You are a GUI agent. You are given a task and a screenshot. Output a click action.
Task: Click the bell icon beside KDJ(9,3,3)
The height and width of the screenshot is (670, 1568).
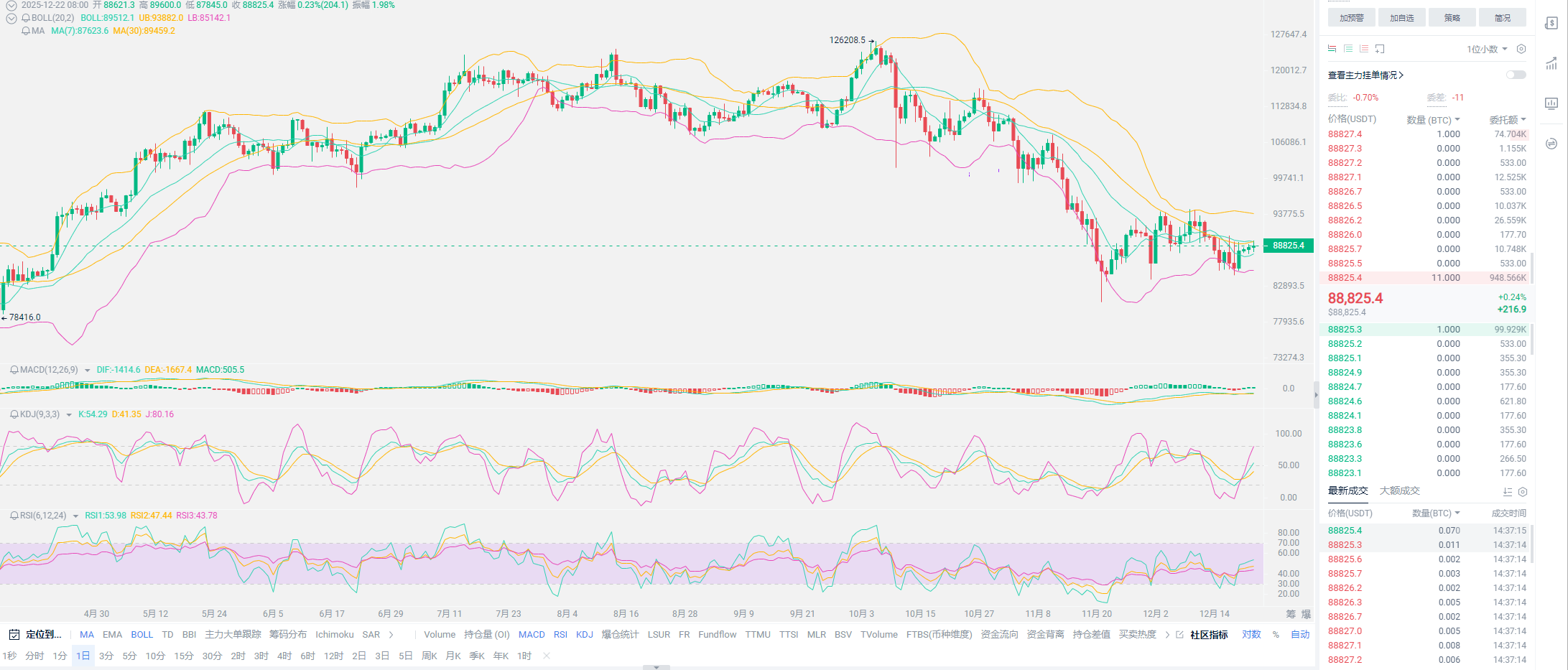coord(14,414)
